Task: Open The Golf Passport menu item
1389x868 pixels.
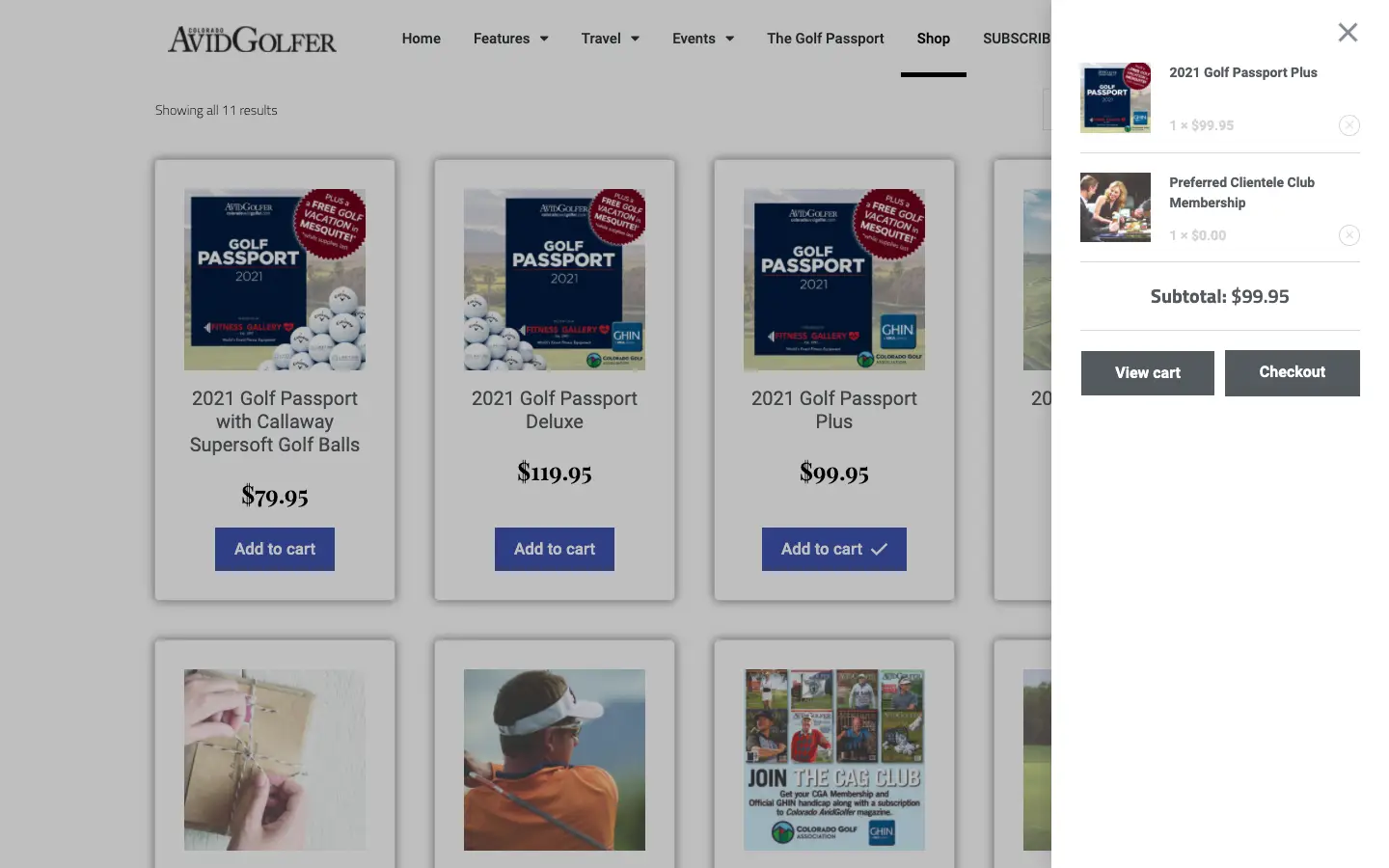Action: coord(826,39)
